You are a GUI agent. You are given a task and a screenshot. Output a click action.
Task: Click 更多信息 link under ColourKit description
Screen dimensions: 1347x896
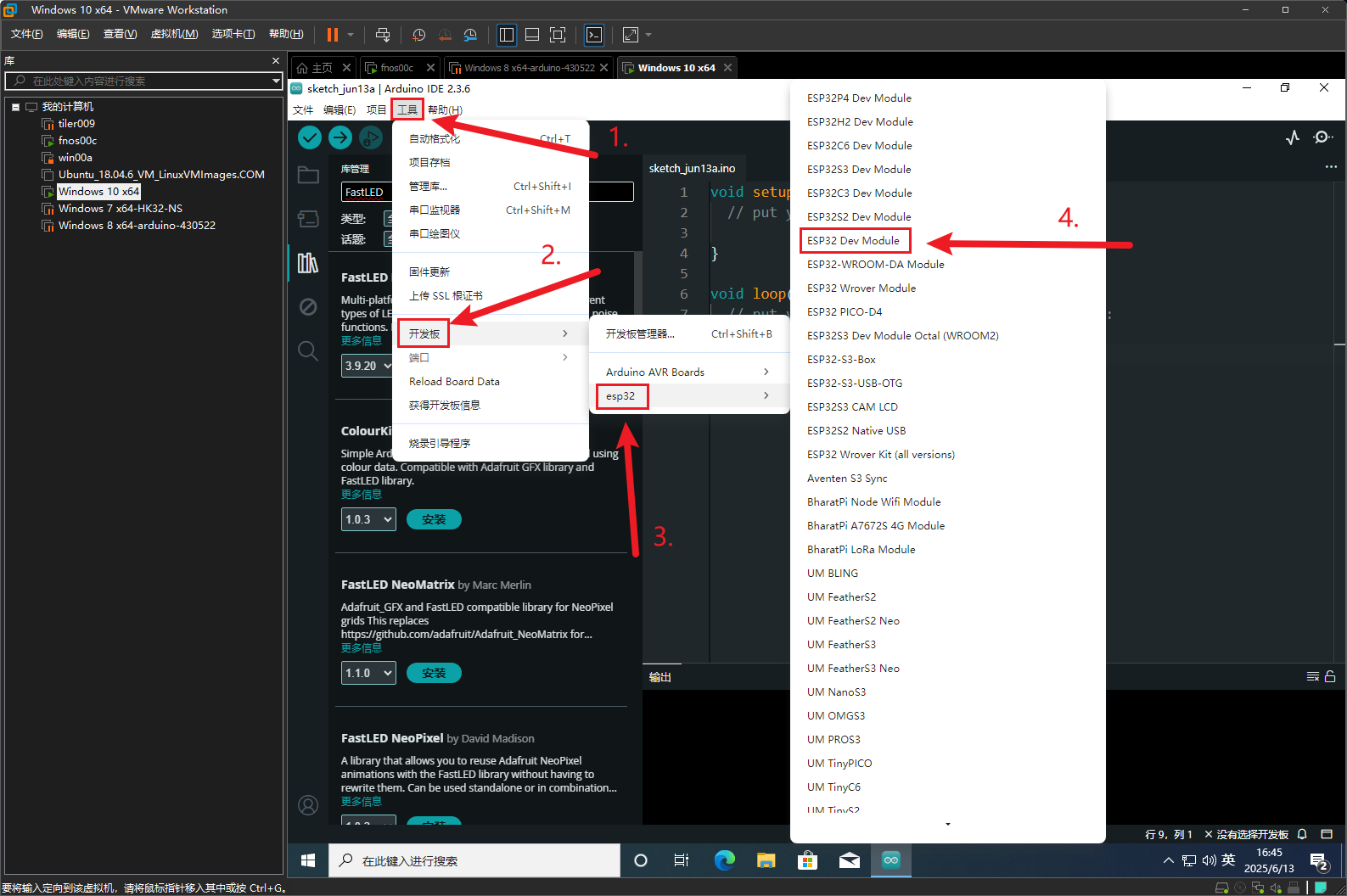point(362,495)
